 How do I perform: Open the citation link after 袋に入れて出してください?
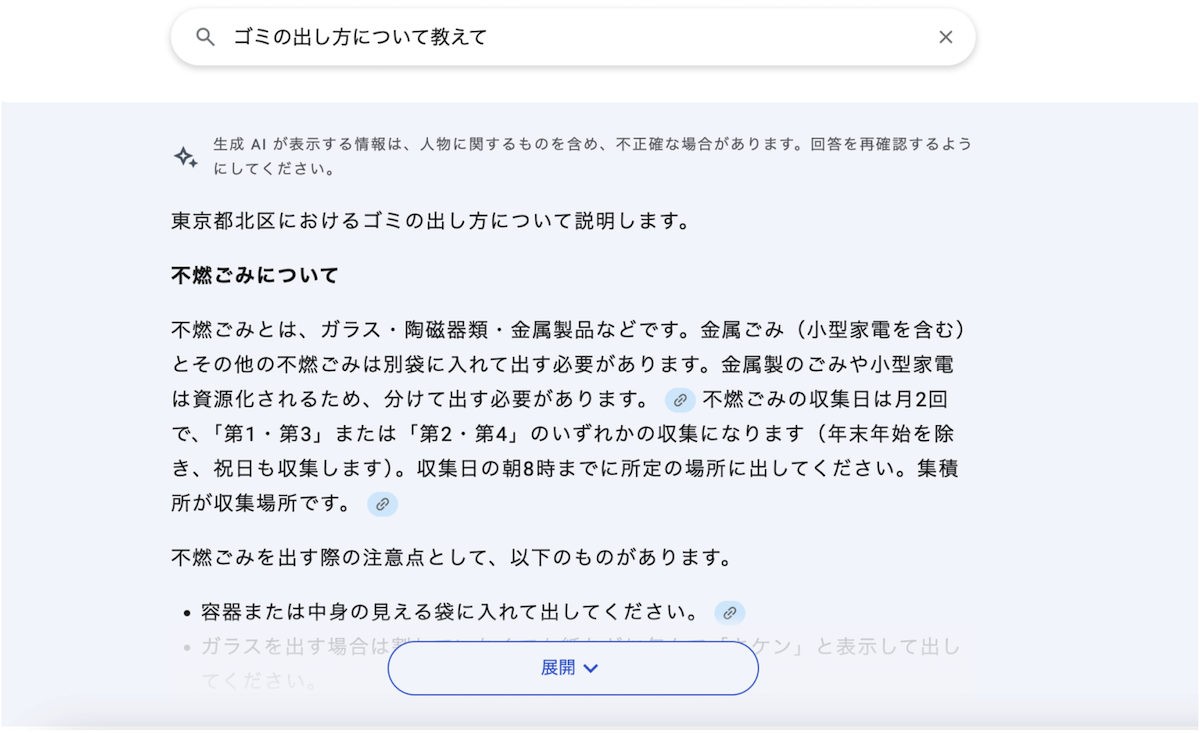(729, 612)
